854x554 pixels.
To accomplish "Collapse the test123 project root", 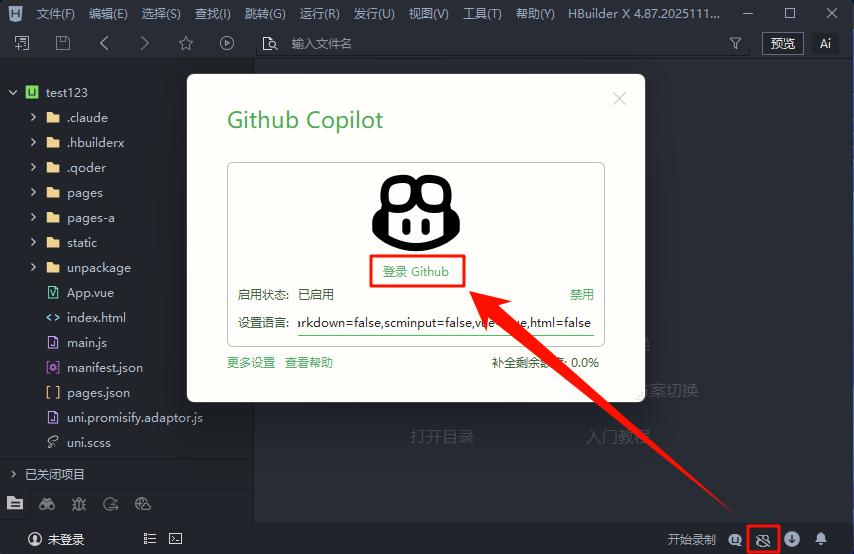I will pos(14,92).
